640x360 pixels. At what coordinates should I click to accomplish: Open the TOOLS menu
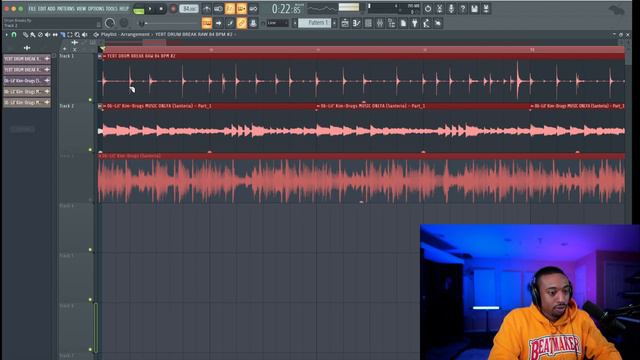112,9
